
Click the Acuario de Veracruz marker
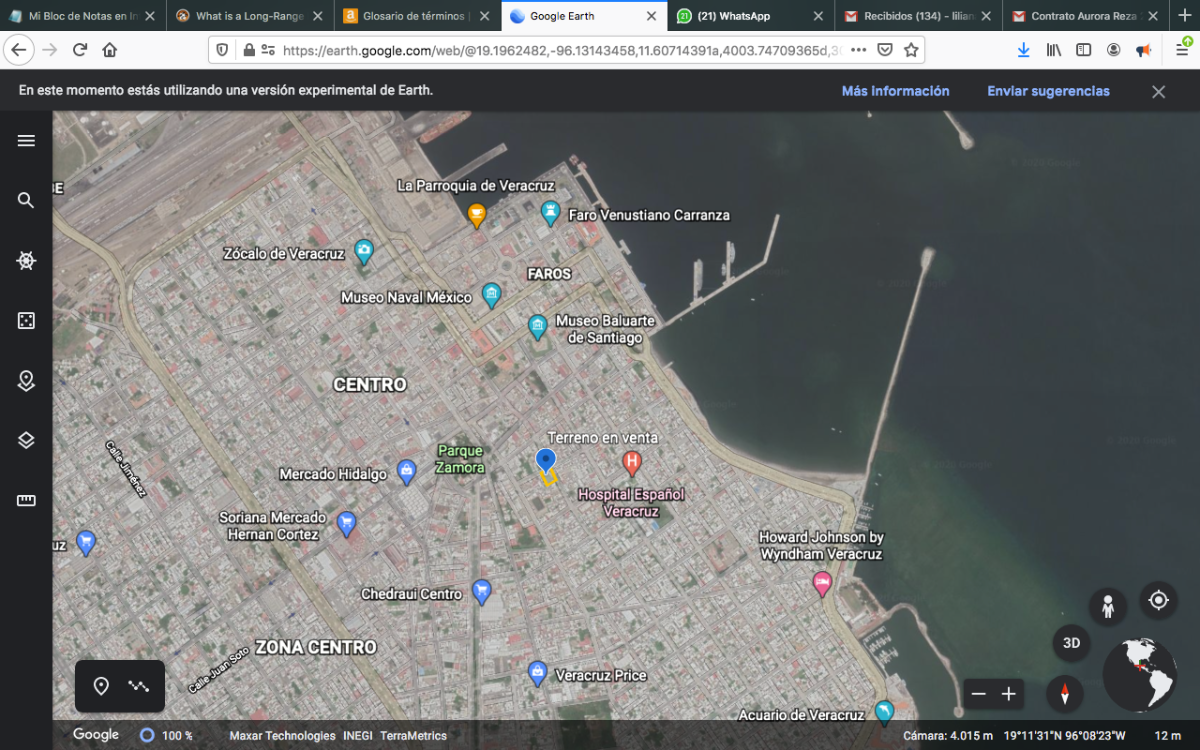[x=884, y=711]
